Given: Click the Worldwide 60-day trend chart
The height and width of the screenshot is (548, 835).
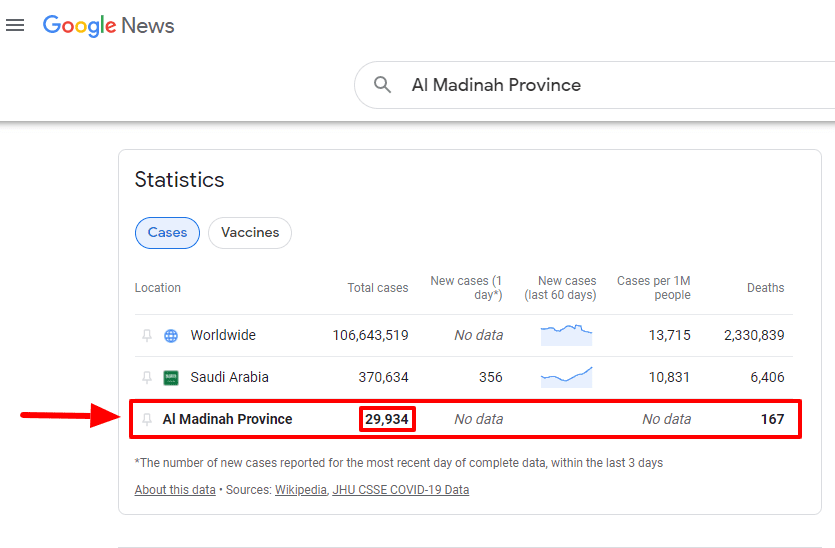Looking at the screenshot, I should pyautogui.click(x=567, y=335).
